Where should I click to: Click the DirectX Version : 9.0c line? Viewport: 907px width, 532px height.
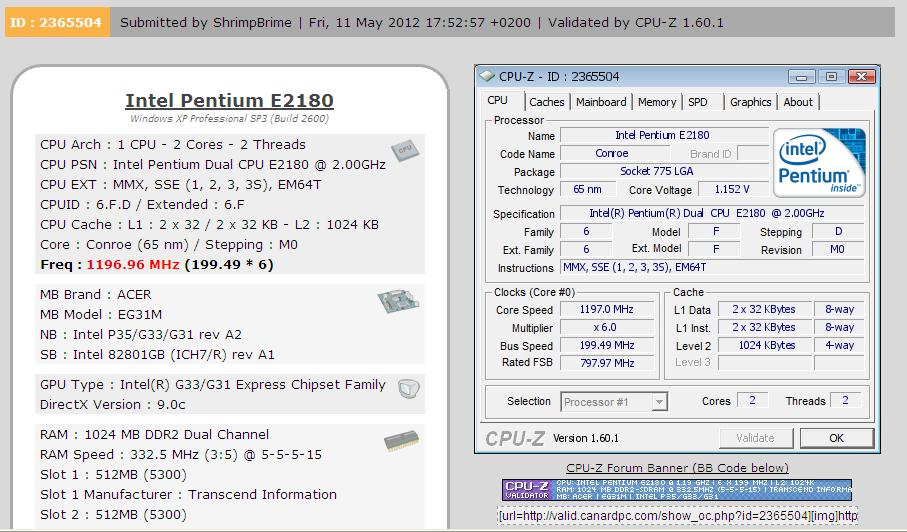(x=113, y=404)
